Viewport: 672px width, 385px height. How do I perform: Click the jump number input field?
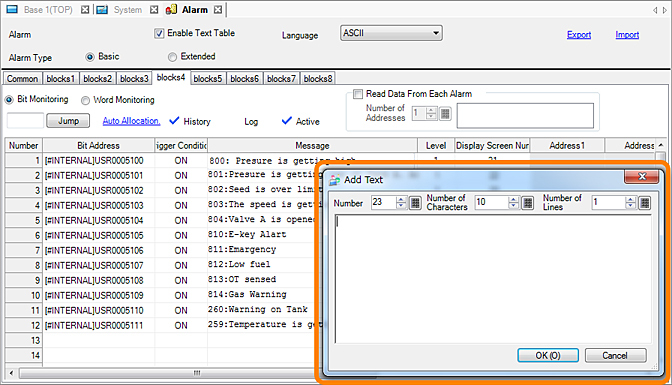click(x=25, y=120)
